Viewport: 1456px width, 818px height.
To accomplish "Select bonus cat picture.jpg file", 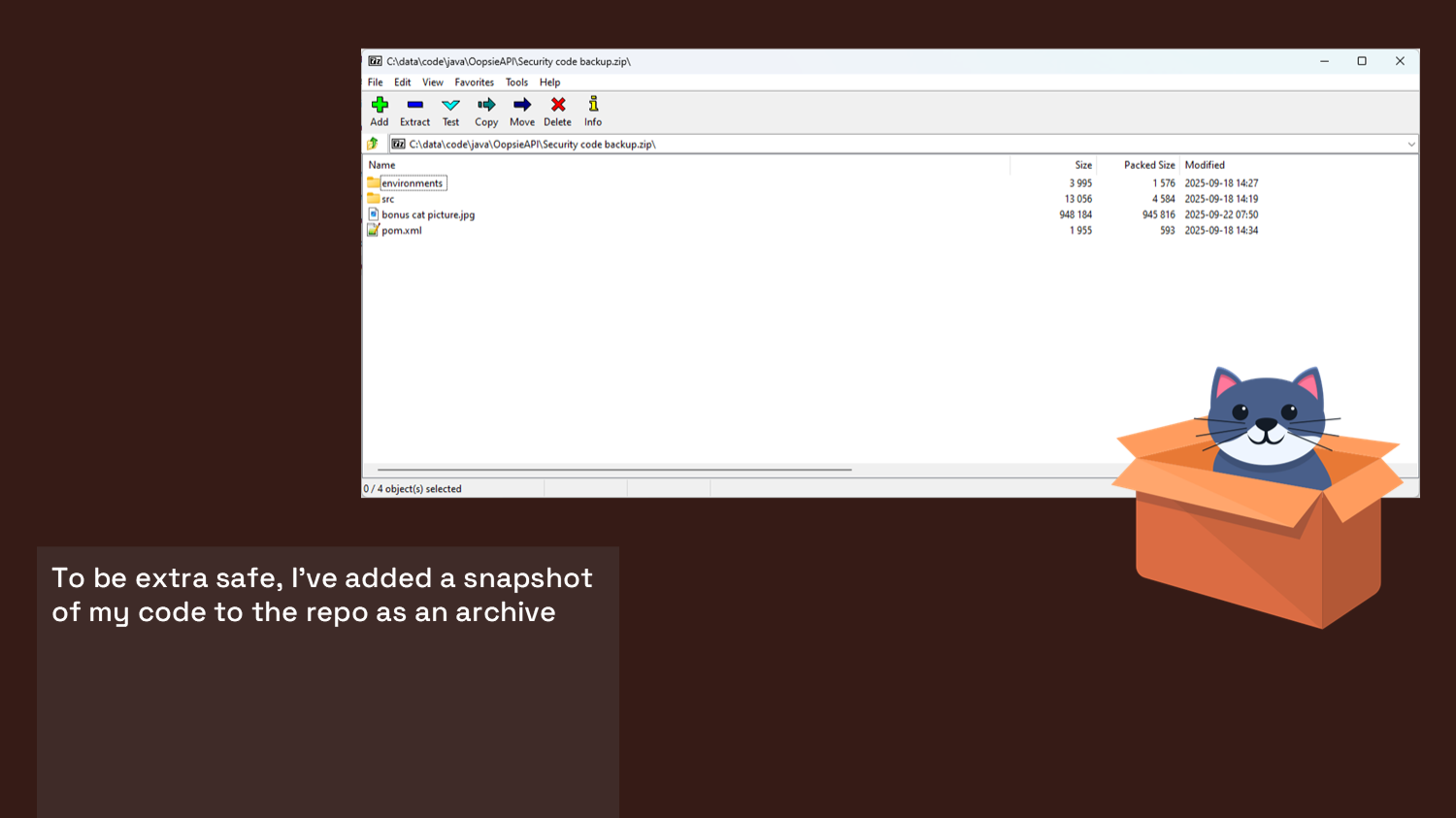I will [427, 214].
